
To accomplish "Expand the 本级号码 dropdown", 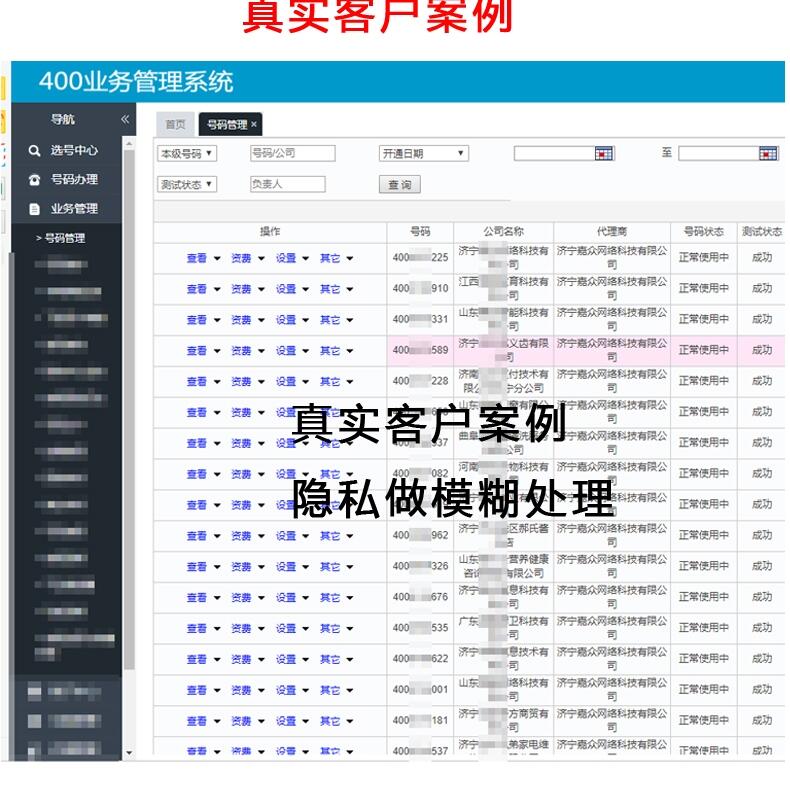I will point(187,154).
